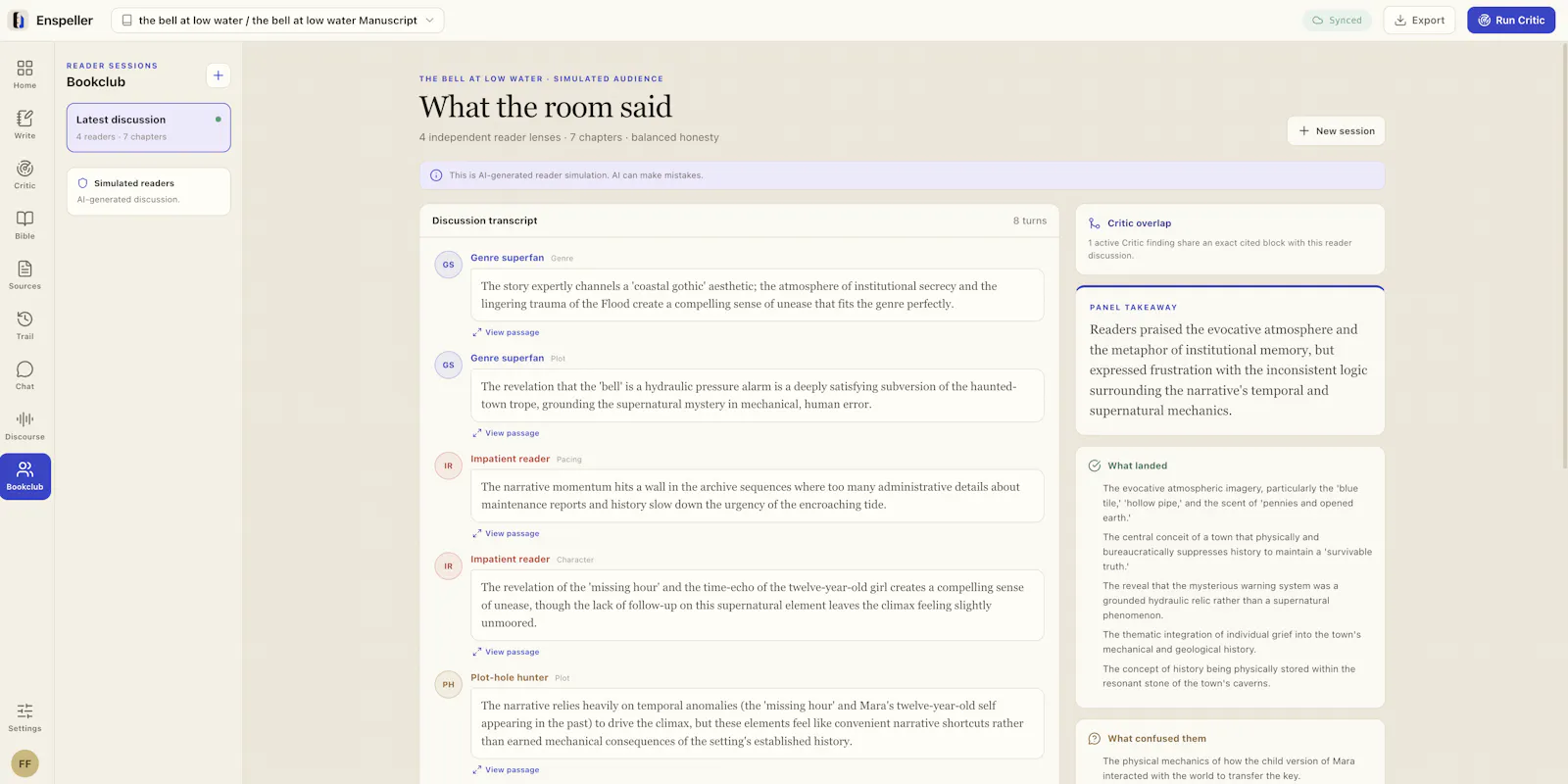Viewport: 1568px width, 784px height.
Task: Start a New session
Action: point(1336,130)
